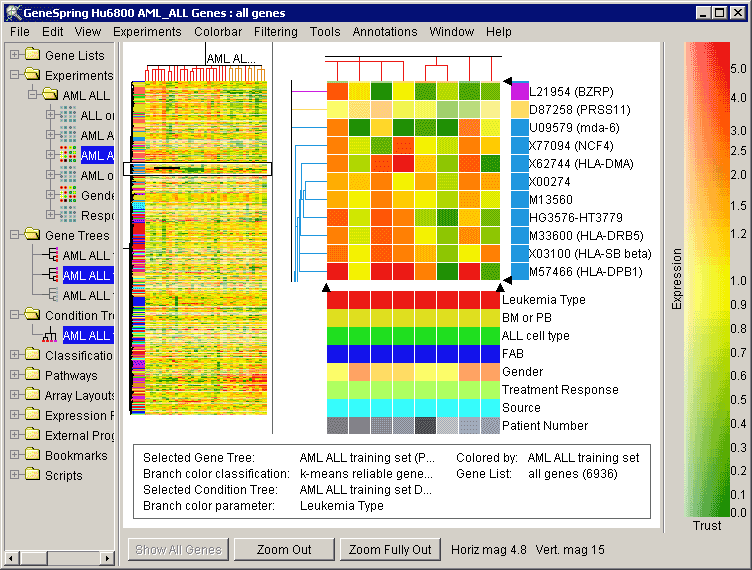Expand the Gene Lists tree node
The height and width of the screenshot is (570, 752).
[14, 55]
